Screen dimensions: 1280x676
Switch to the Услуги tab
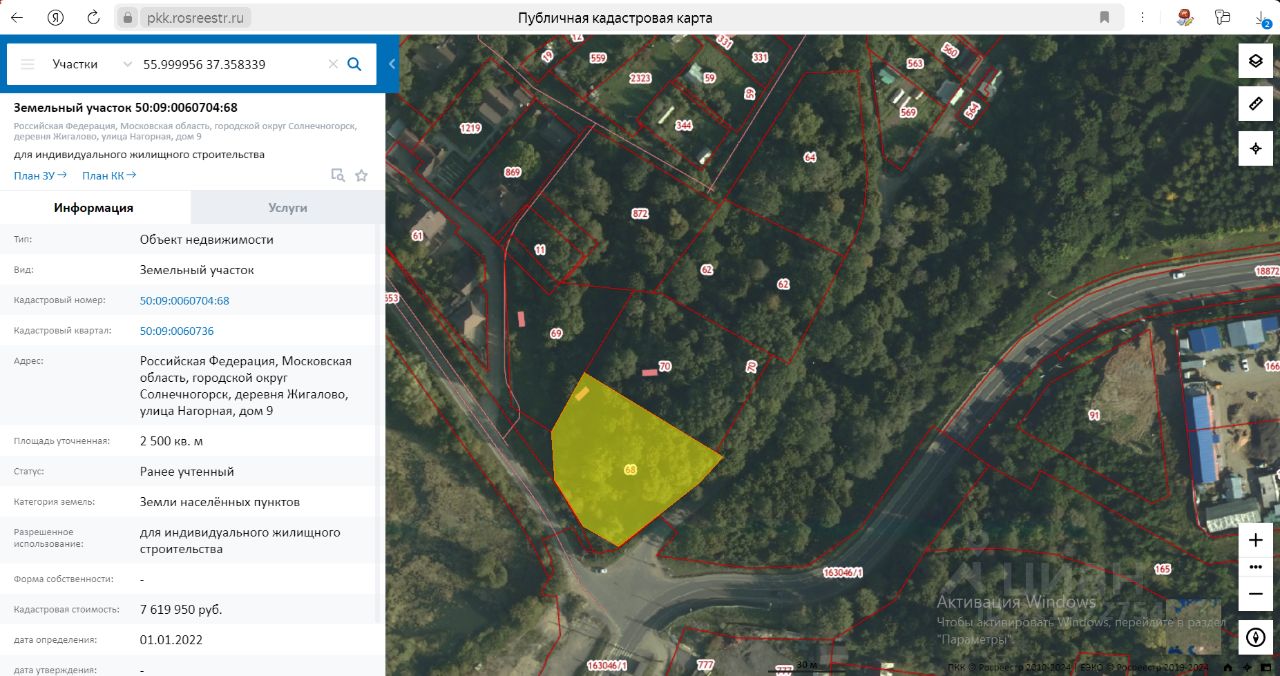tap(288, 208)
